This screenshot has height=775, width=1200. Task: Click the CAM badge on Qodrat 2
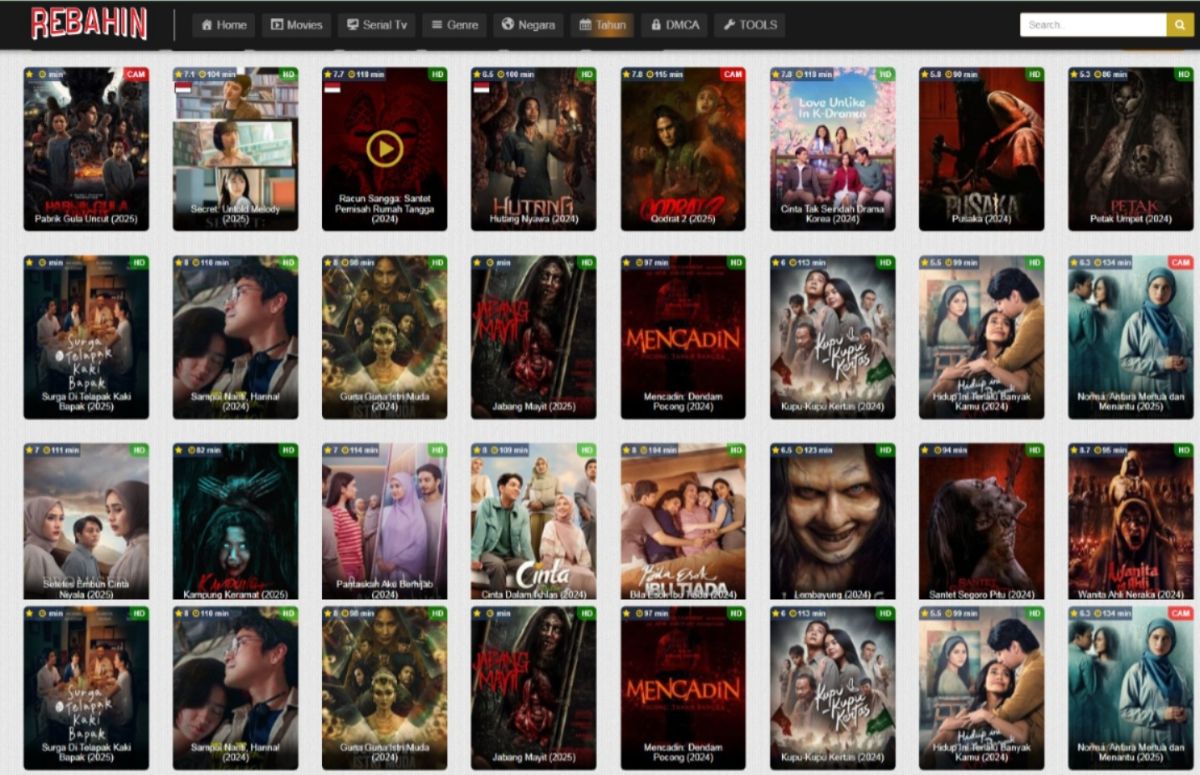click(733, 74)
